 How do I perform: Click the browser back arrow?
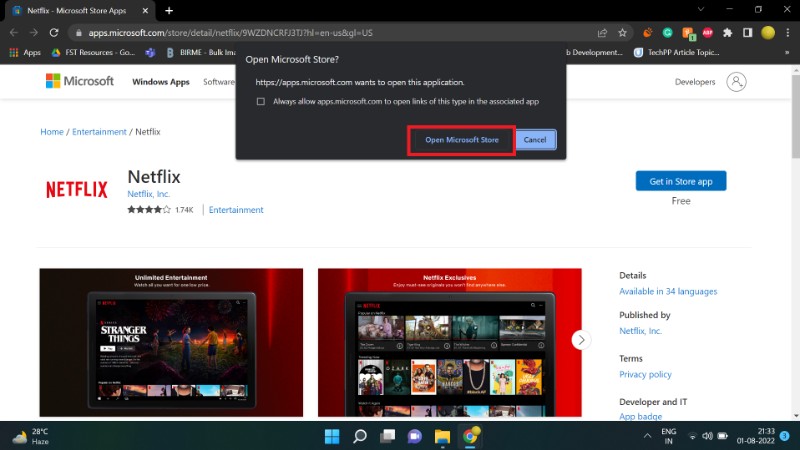click(14, 33)
